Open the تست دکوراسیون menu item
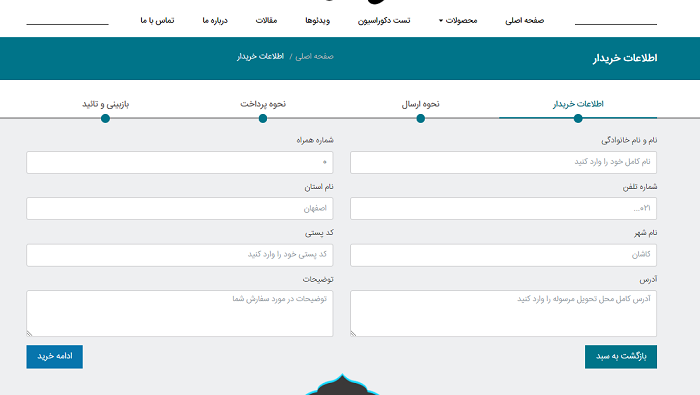The height and width of the screenshot is (395, 700). coord(383,21)
